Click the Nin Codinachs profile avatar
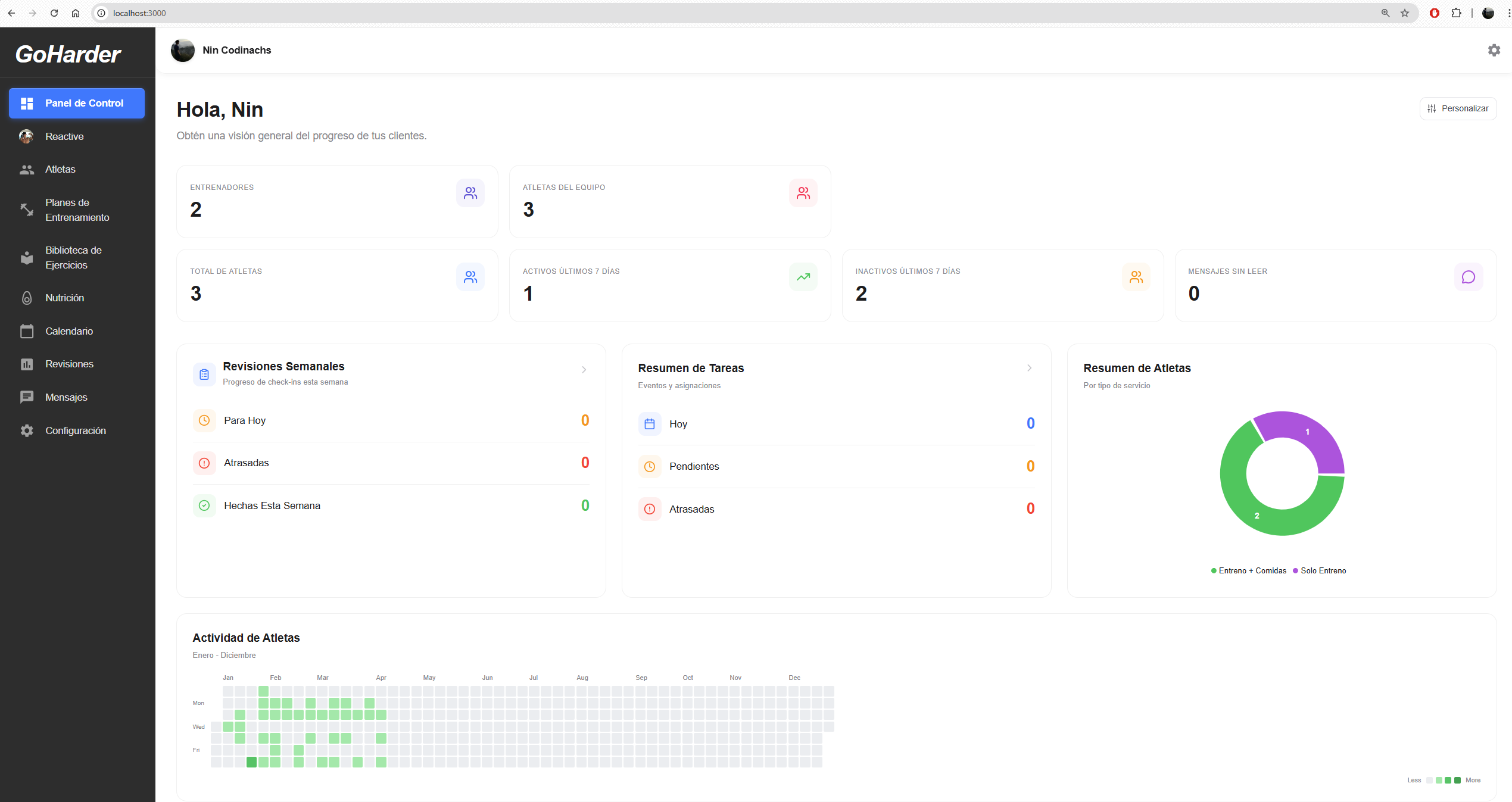1512x802 pixels. (183, 50)
